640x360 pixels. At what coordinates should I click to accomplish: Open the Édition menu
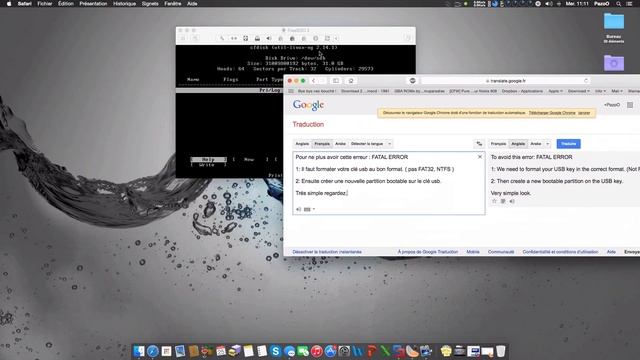[66, 4]
